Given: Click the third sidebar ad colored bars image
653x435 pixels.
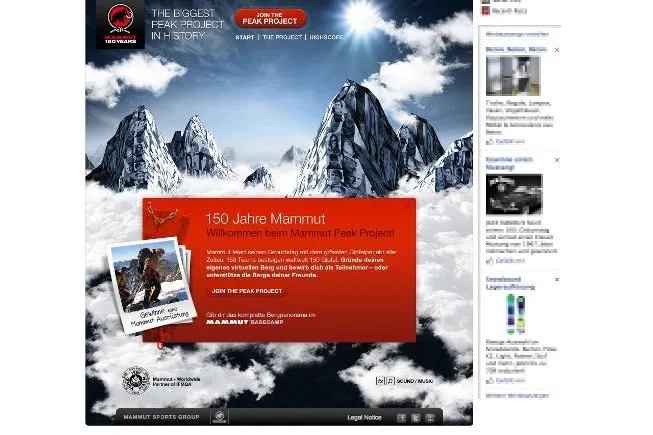Looking at the screenshot, I should click(x=516, y=314).
